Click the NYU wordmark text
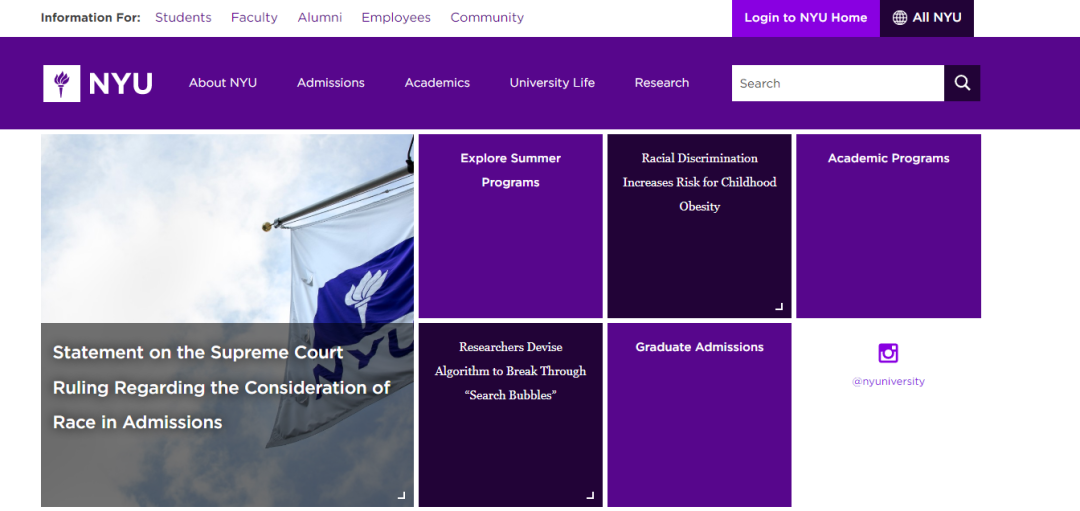1080x511 pixels. click(121, 83)
